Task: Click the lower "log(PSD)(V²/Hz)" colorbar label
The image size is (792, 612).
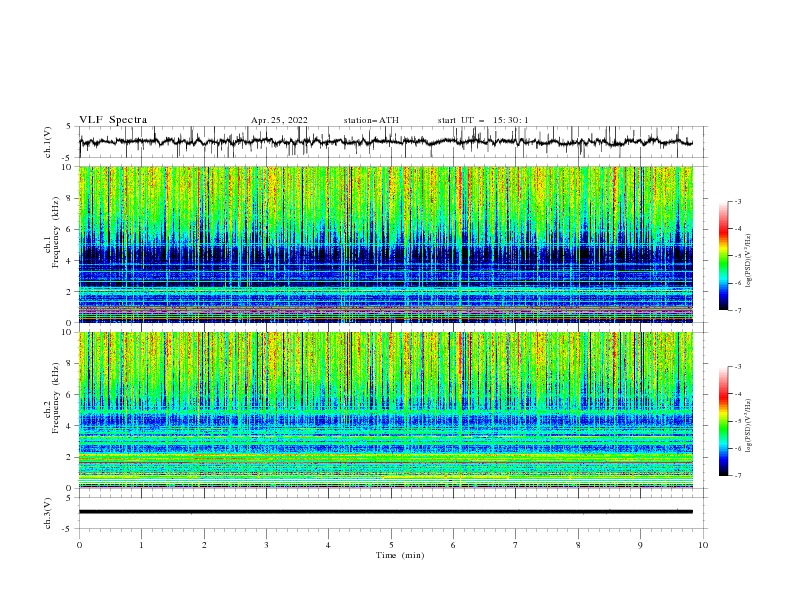Action: point(748,425)
